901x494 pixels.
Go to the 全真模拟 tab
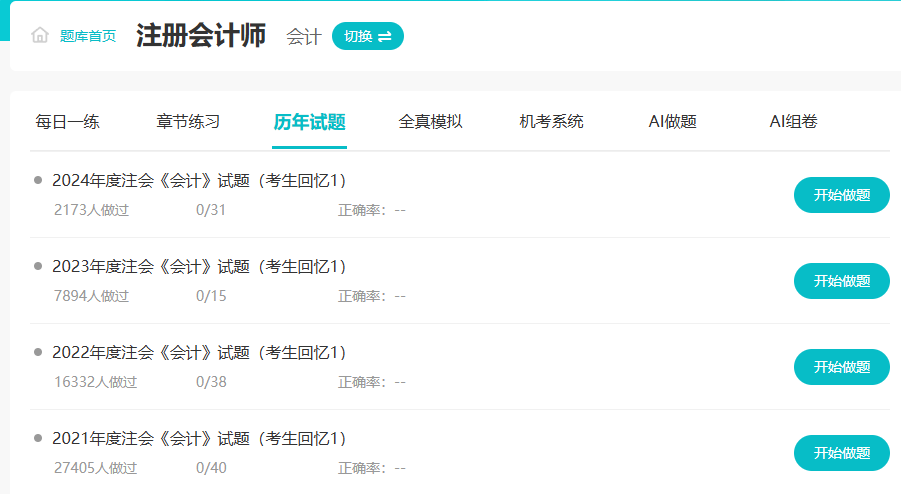click(430, 122)
